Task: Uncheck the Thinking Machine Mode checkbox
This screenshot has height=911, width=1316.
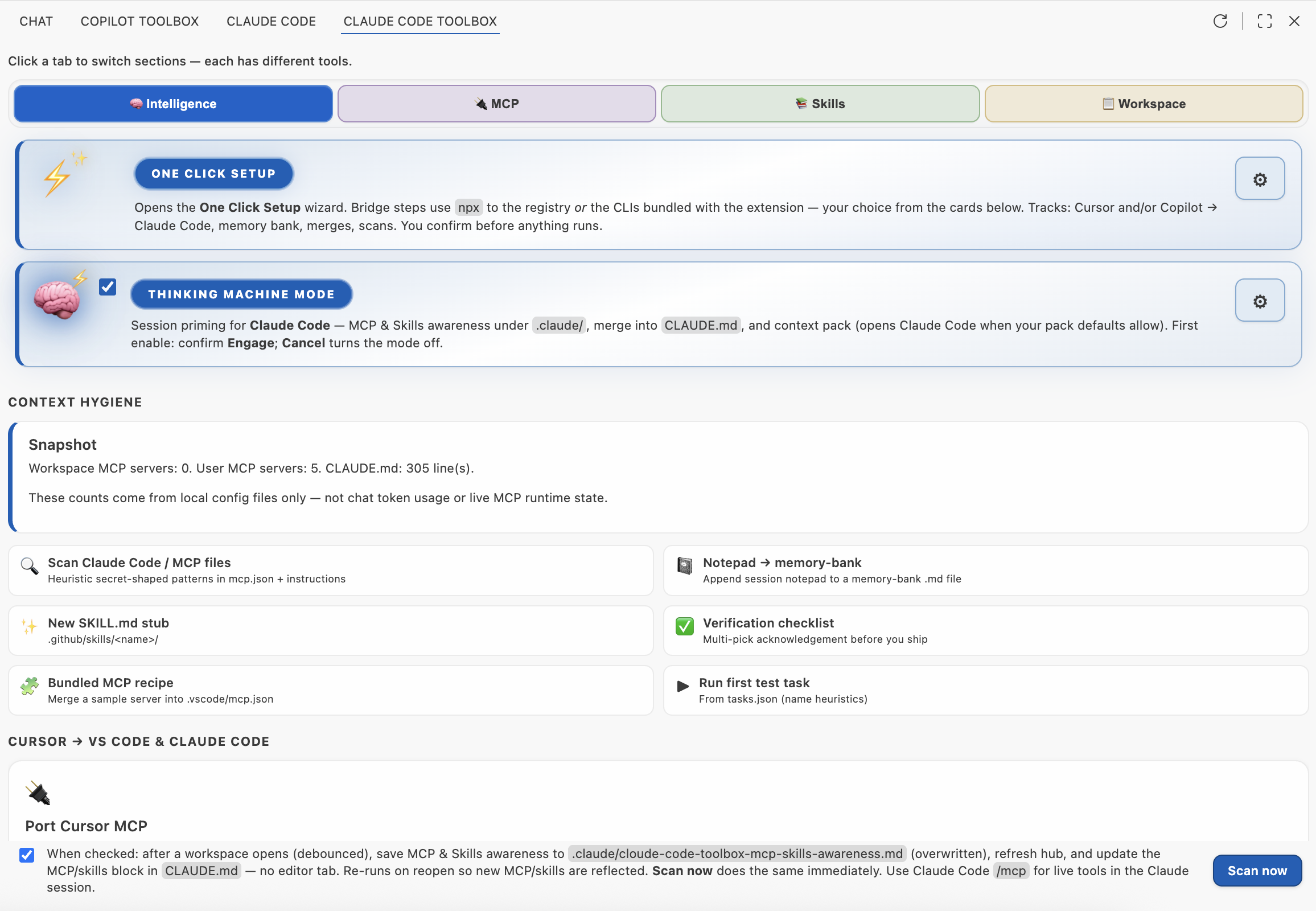Action: point(107,286)
